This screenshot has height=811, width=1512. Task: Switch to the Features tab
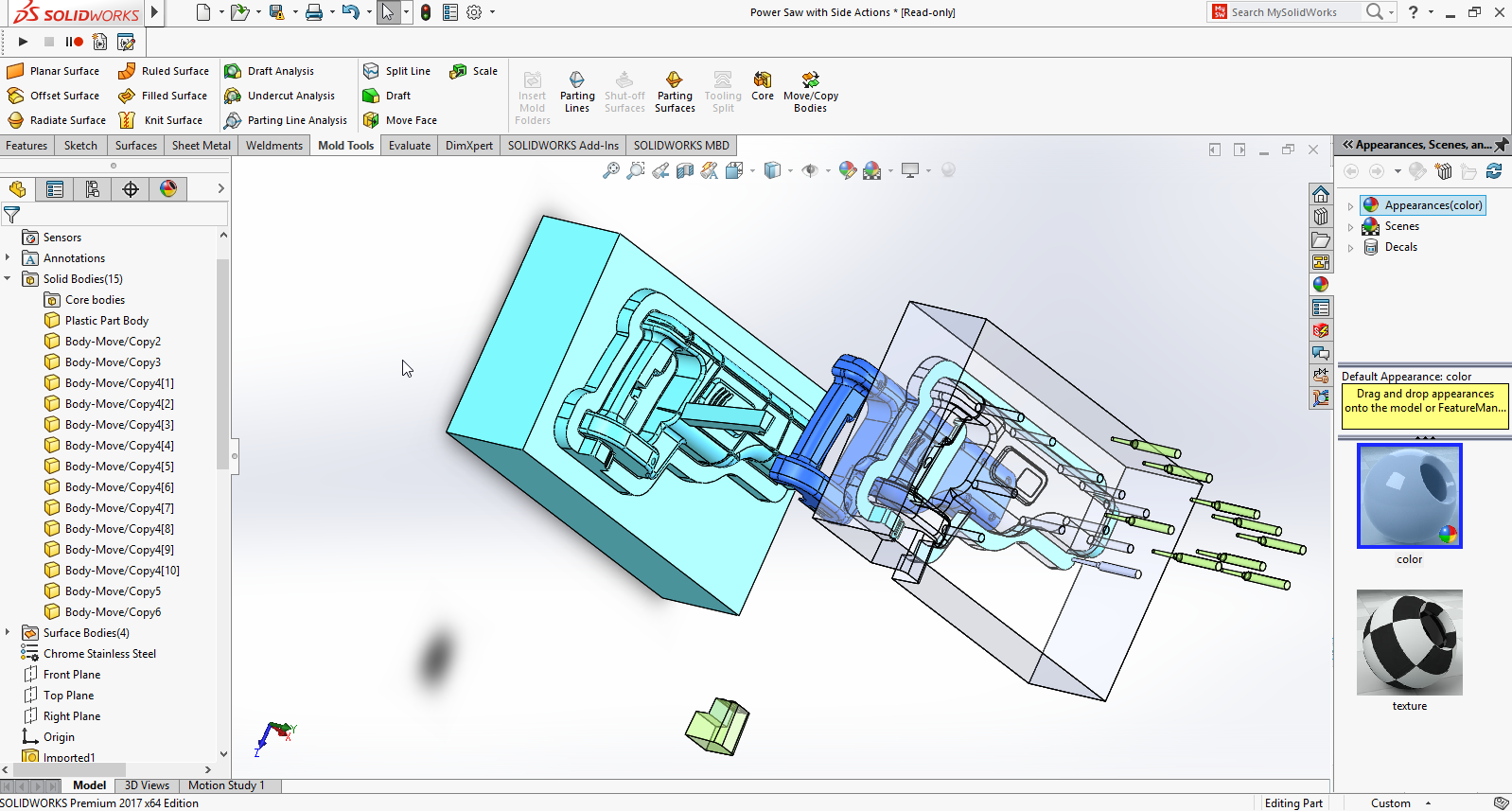26,146
